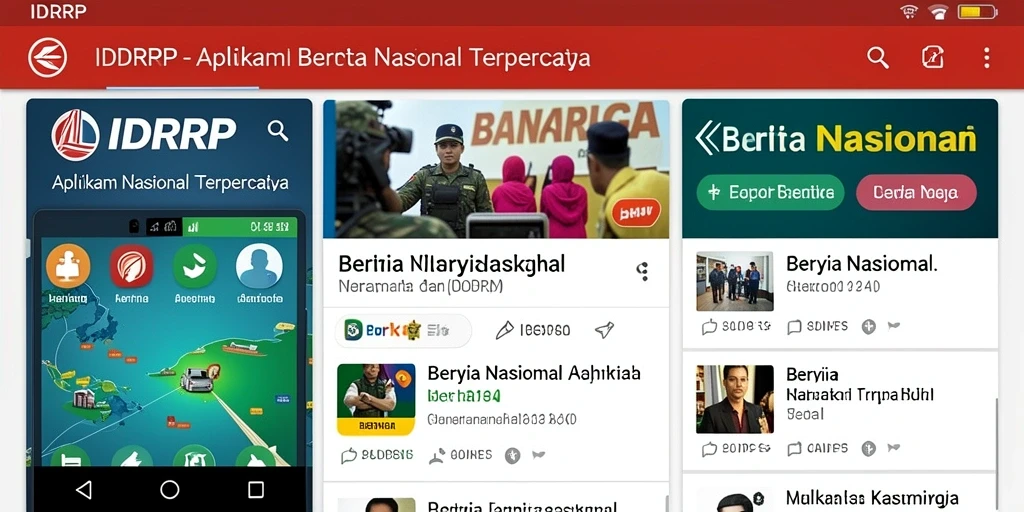
Task: Click the compose edit icon in app bar
Action: click(933, 57)
